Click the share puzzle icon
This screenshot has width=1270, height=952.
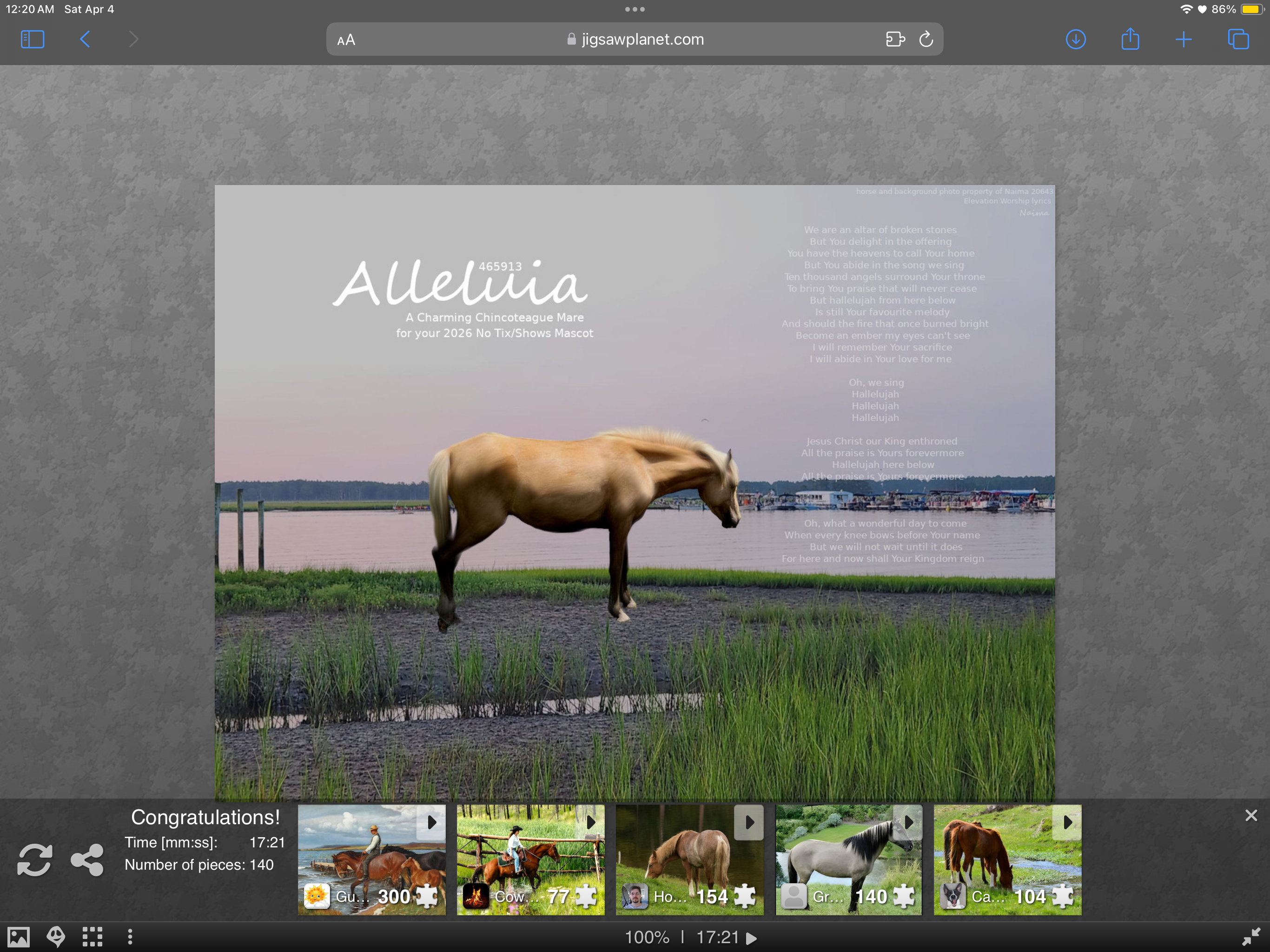tap(87, 859)
